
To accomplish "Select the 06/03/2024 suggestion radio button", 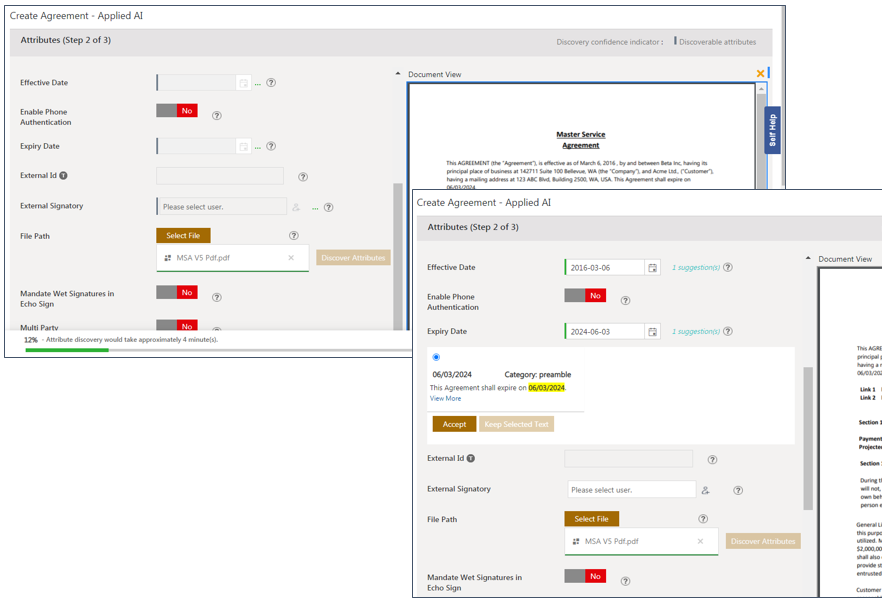I will coord(436,357).
